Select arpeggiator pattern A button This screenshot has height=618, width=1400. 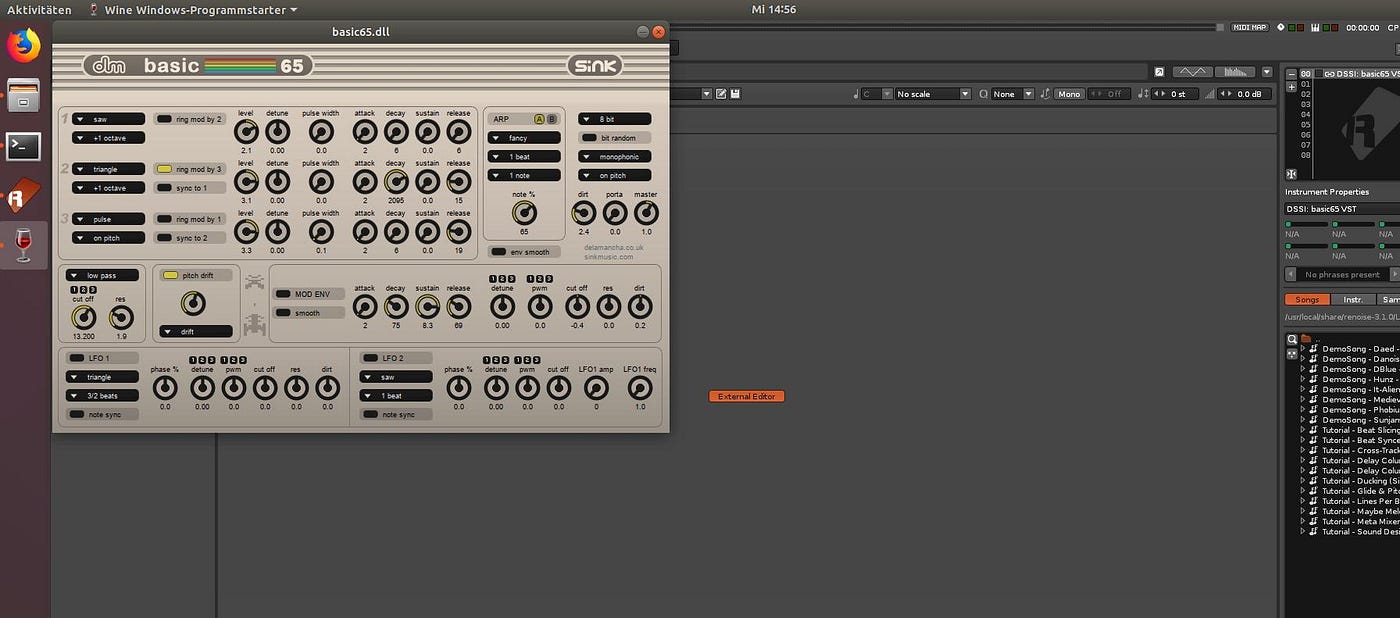(539, 119)
